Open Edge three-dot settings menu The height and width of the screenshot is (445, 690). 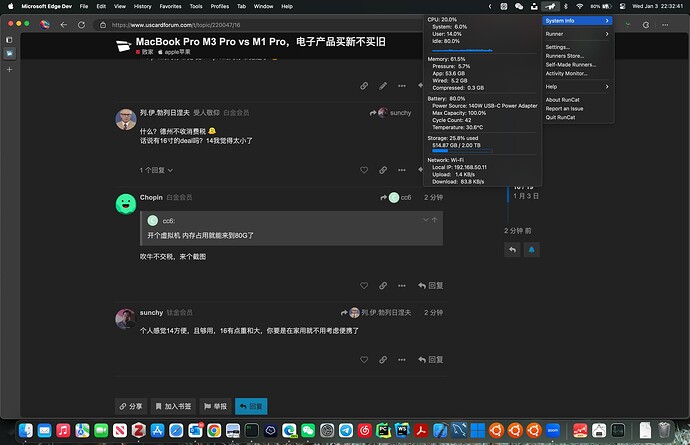click(x=665, y=25)
